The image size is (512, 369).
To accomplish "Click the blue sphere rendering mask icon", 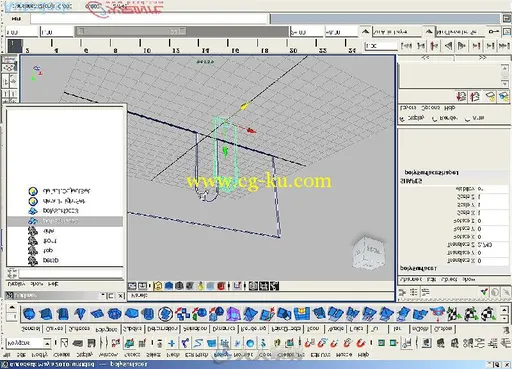I will tap(250, 343).
